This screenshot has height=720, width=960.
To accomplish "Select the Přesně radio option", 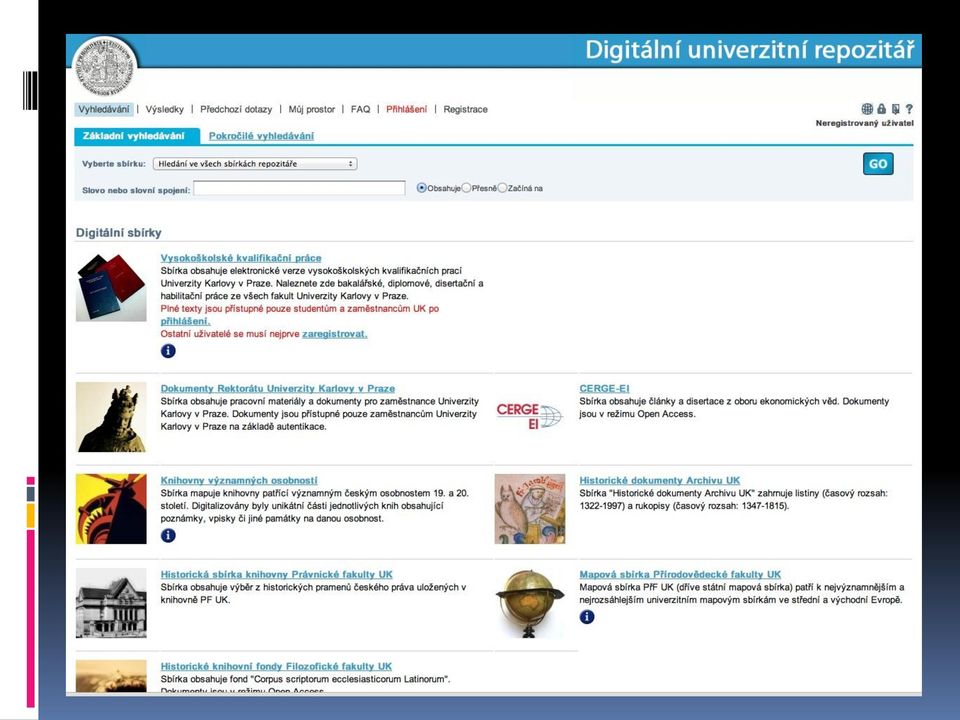I will coord(466,188).
